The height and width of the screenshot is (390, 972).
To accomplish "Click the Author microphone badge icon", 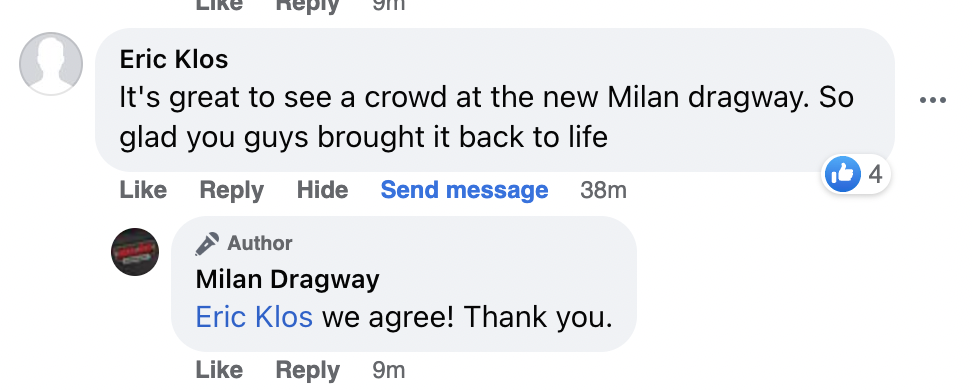I will pyautogui.click(x=206, y=244).
